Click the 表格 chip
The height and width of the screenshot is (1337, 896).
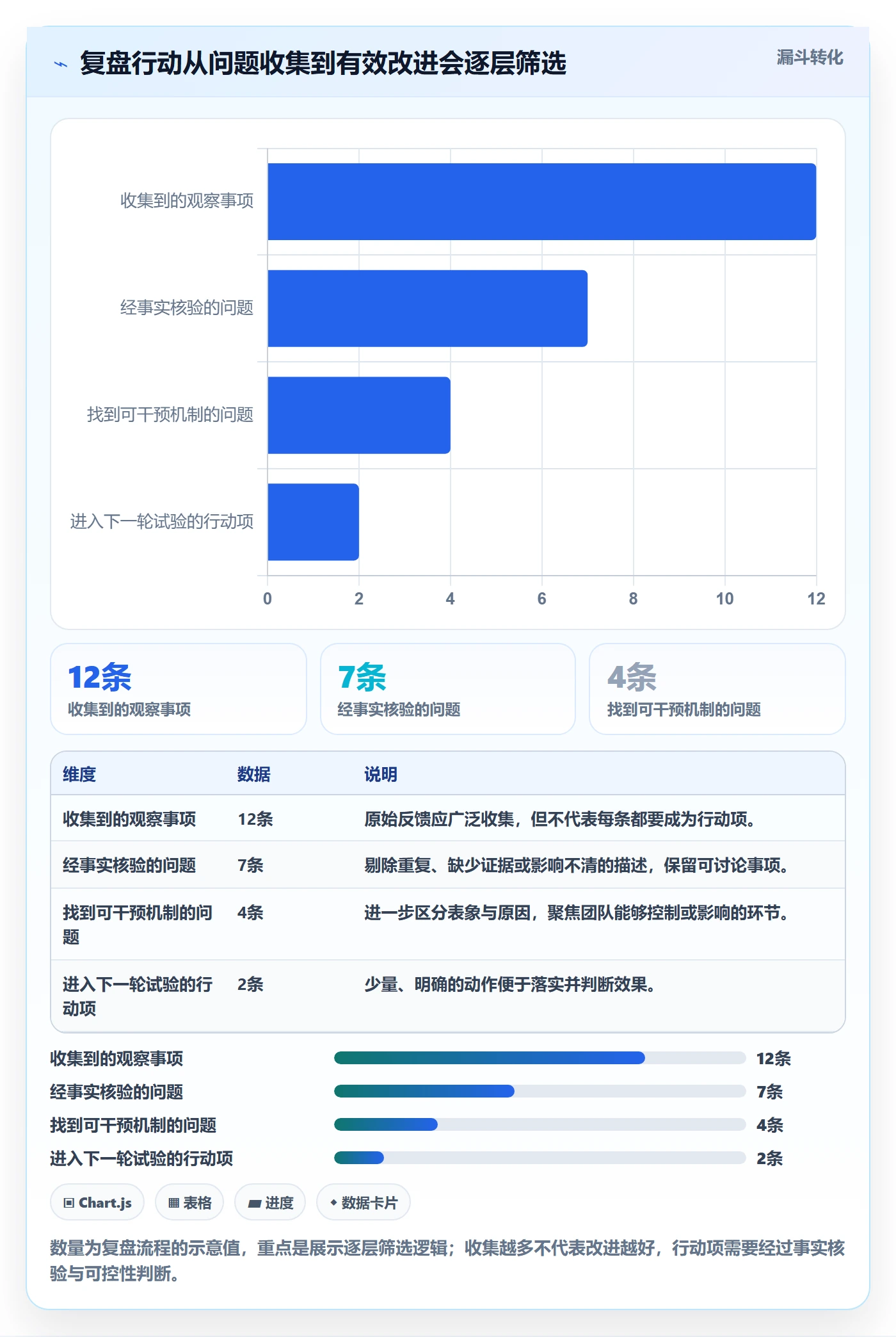189,1203
